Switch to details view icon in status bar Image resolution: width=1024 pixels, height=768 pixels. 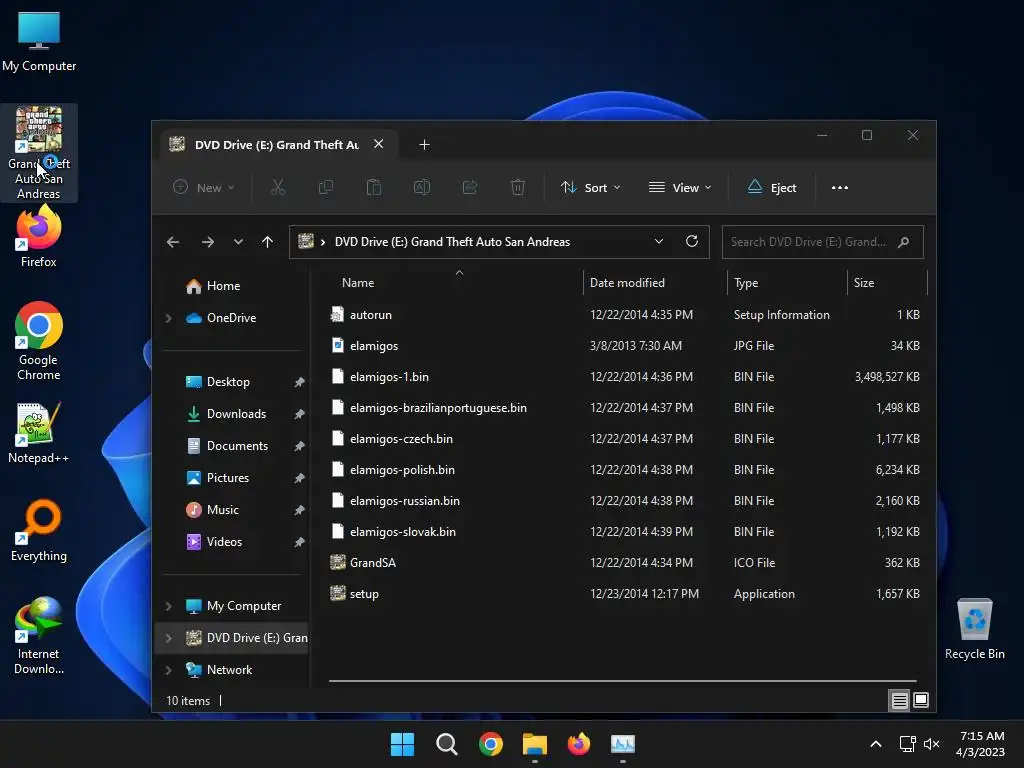(x=899, y=701)
